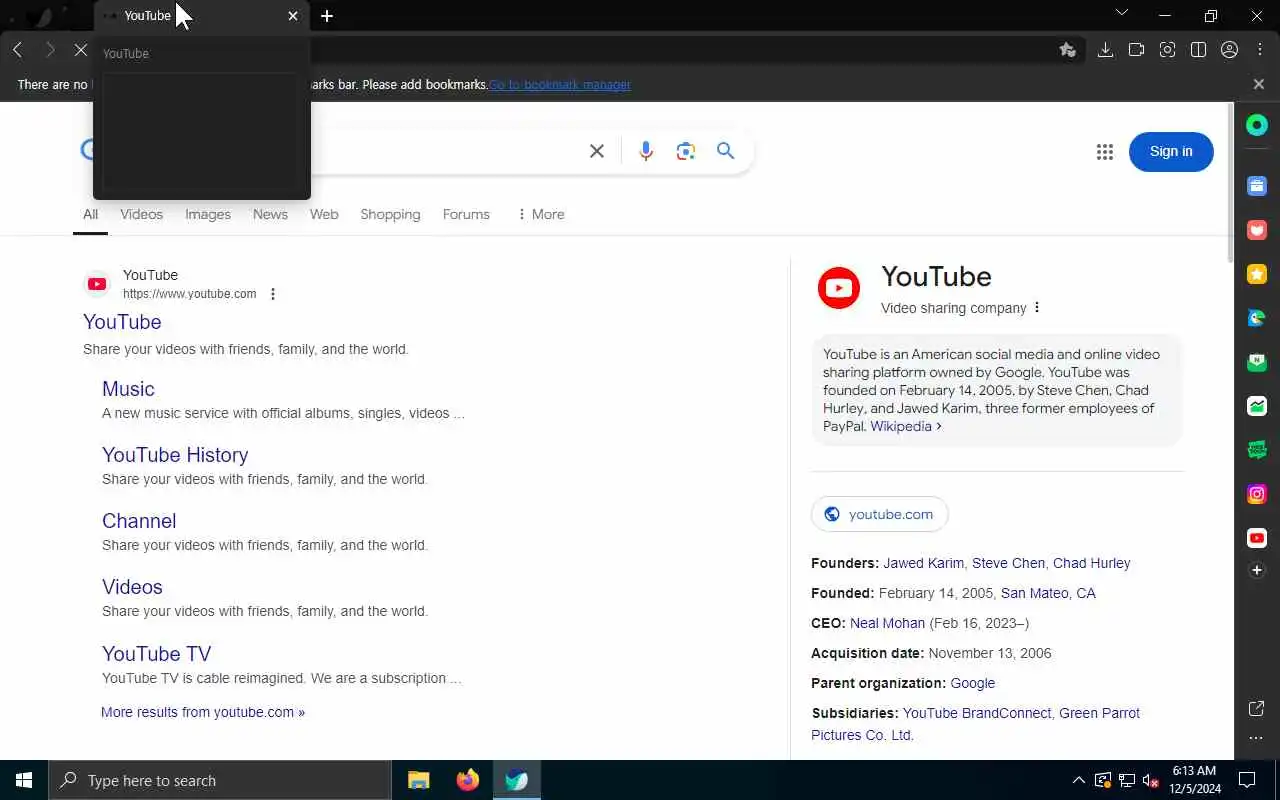The height and width of the screenshot is (800, 1280).
Task: Open the user profile icon
Action: [x=1229, y=50]
